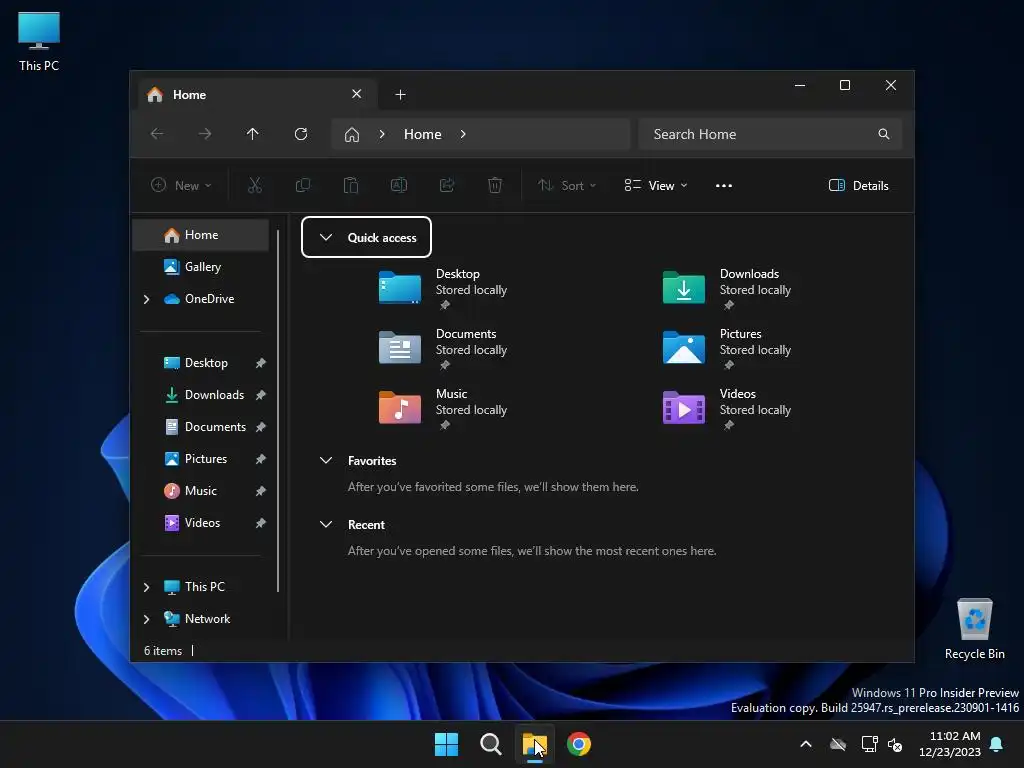The height and width of the screenshot is (768, 1024).
Task: Expand OneDrive in the navigation pane
Action: (x=146, y=299)
